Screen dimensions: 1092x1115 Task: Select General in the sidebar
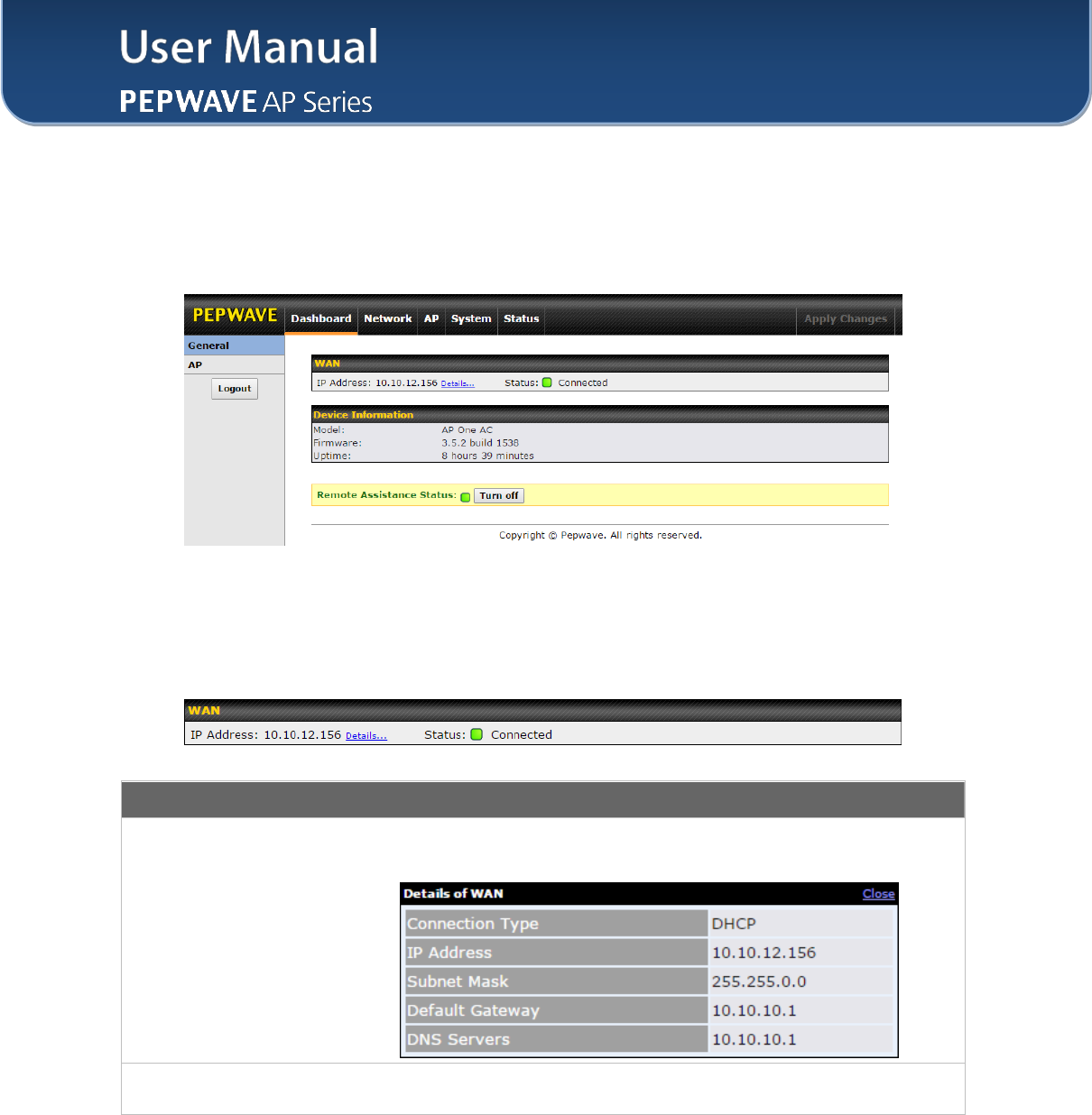(x=235, y=346)
